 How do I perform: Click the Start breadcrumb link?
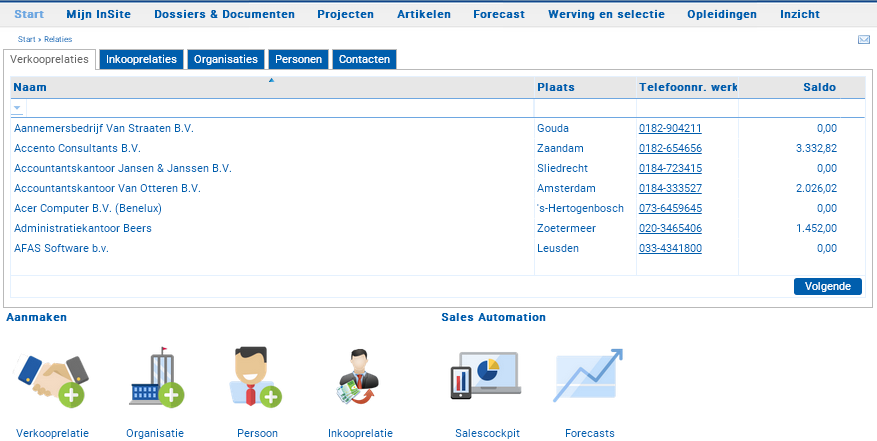tap(26, 40)
